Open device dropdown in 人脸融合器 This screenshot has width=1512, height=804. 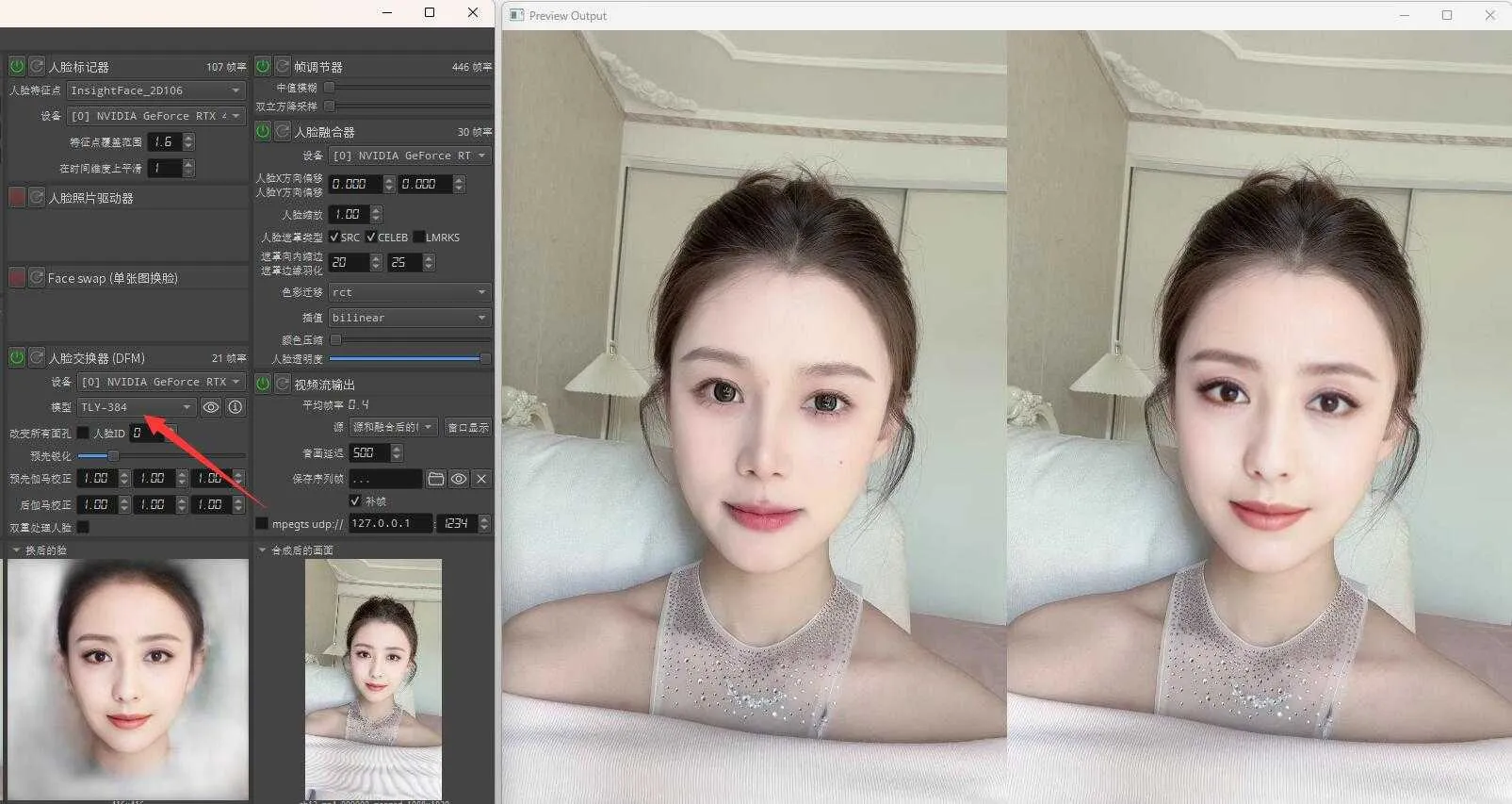[410, 156]
